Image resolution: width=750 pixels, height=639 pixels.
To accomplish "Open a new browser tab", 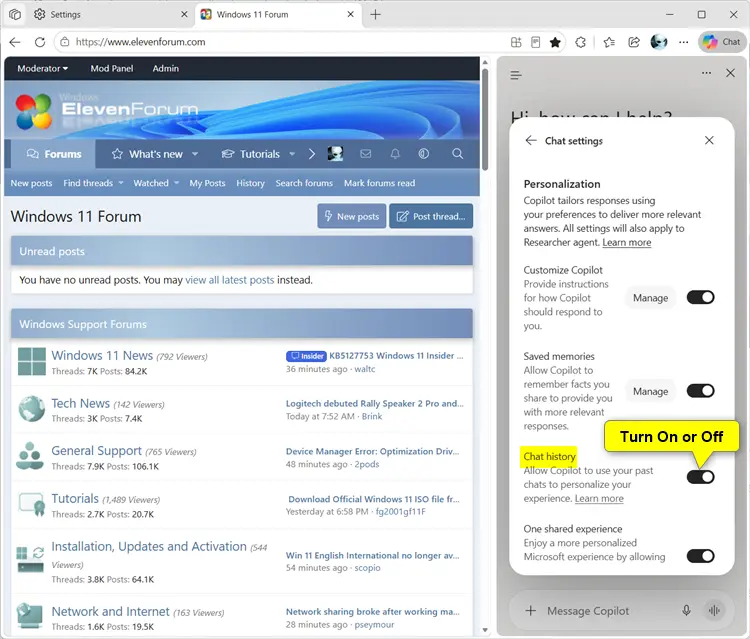I will click(375, 14).
